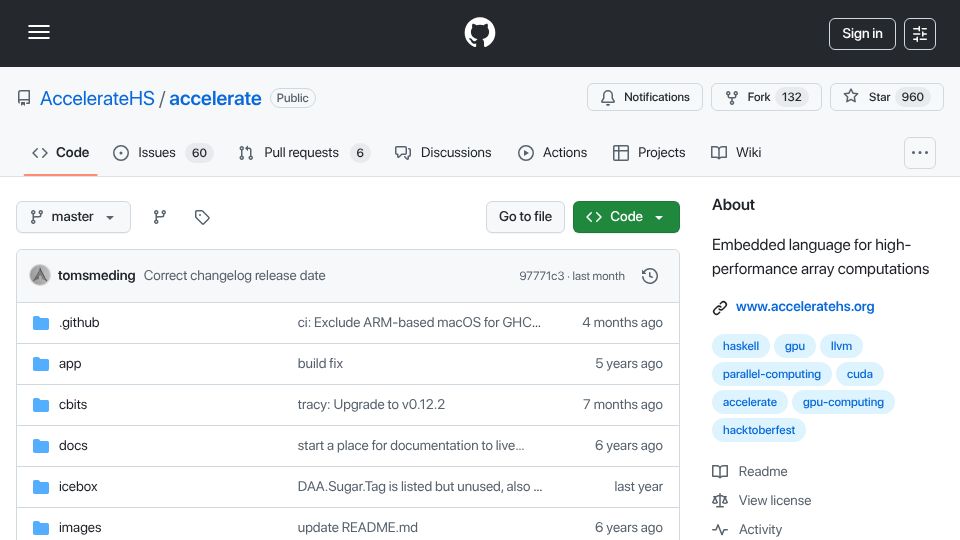Click tomsmeding's avatar image

coord(40,276)
